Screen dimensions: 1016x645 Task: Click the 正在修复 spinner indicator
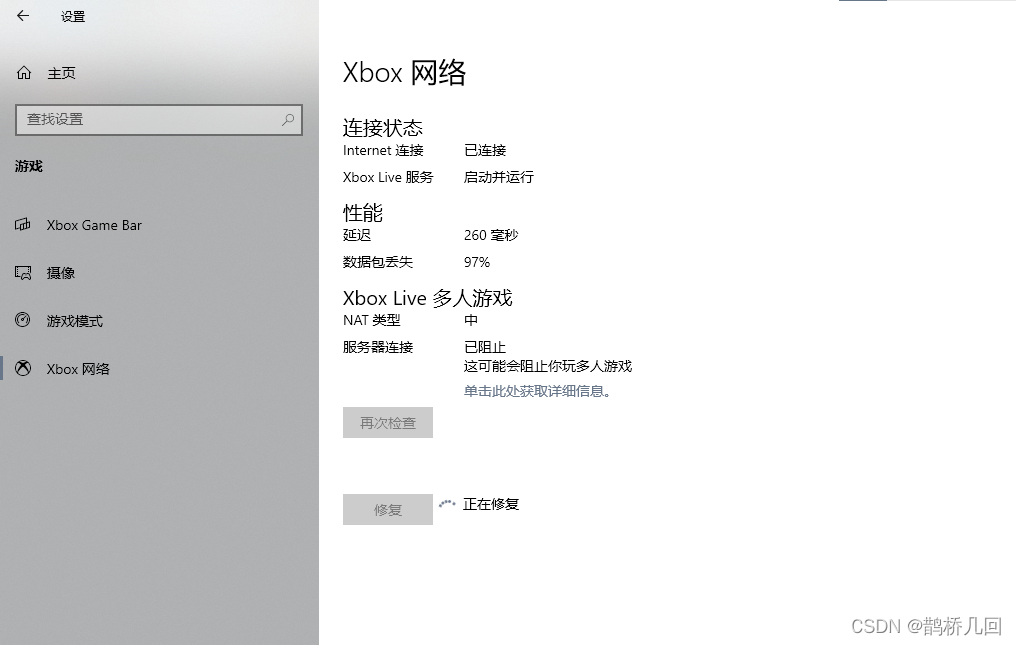click(447, 503)
